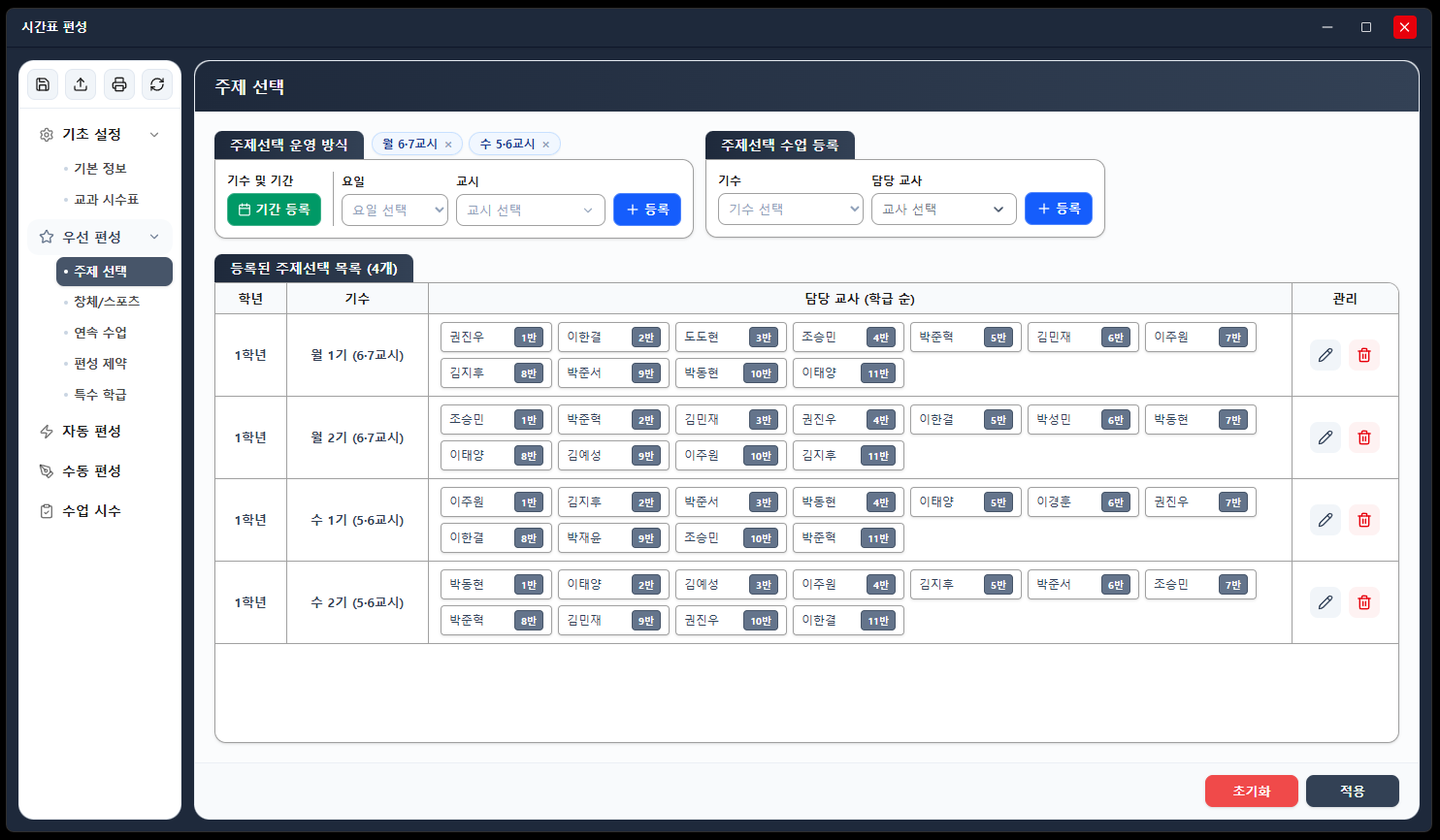Open the 기수 선택 dropdown
1440x840 pixels.
(791, 209)
